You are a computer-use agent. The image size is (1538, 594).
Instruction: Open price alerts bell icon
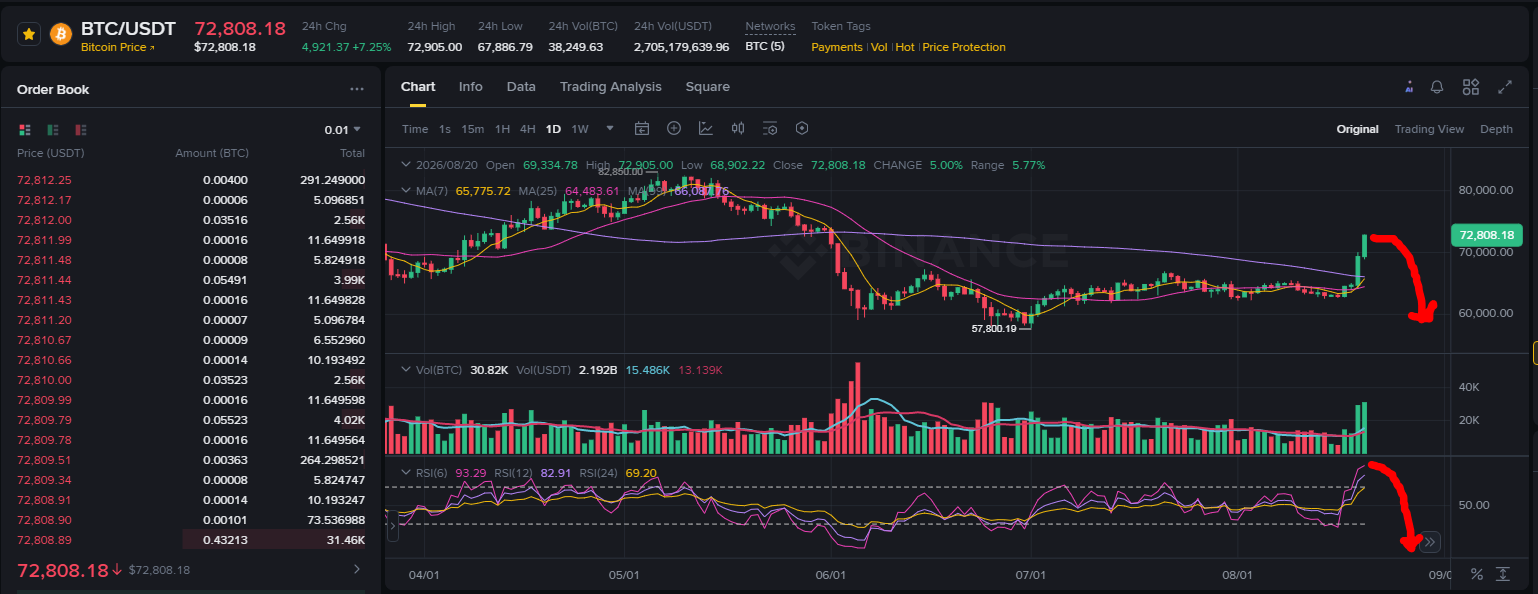pos(1437,87)
